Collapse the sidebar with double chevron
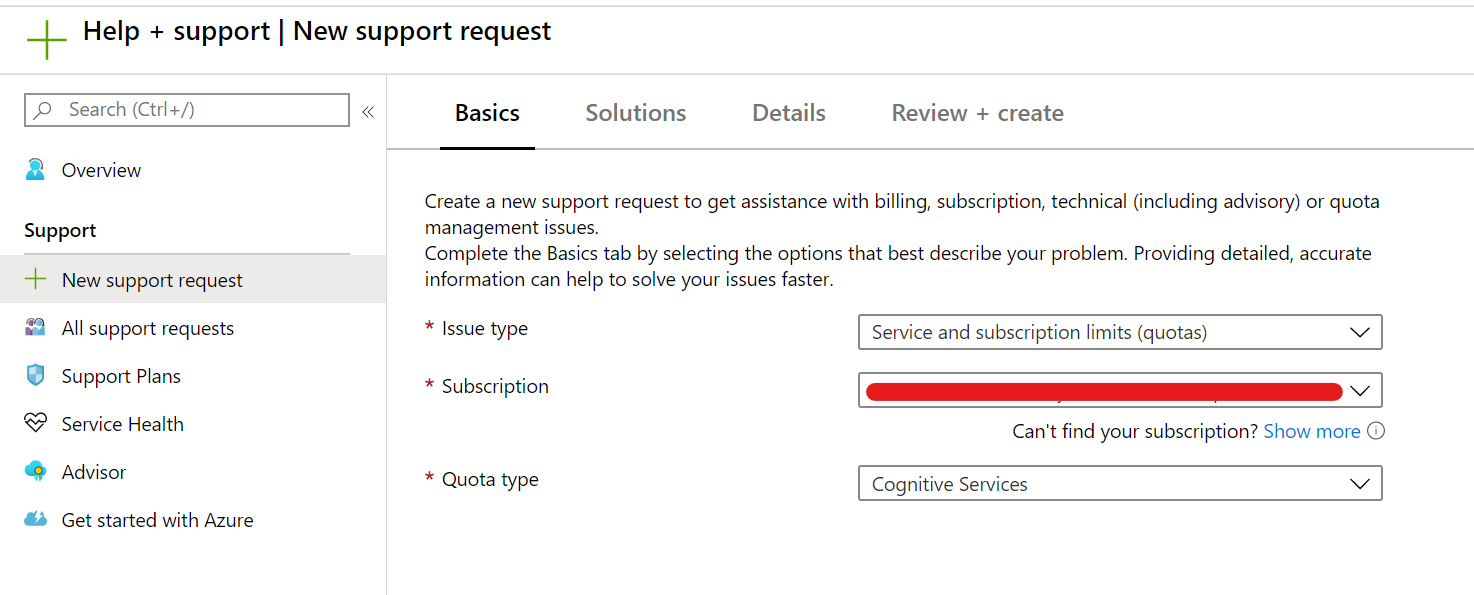 pos(368,111)
